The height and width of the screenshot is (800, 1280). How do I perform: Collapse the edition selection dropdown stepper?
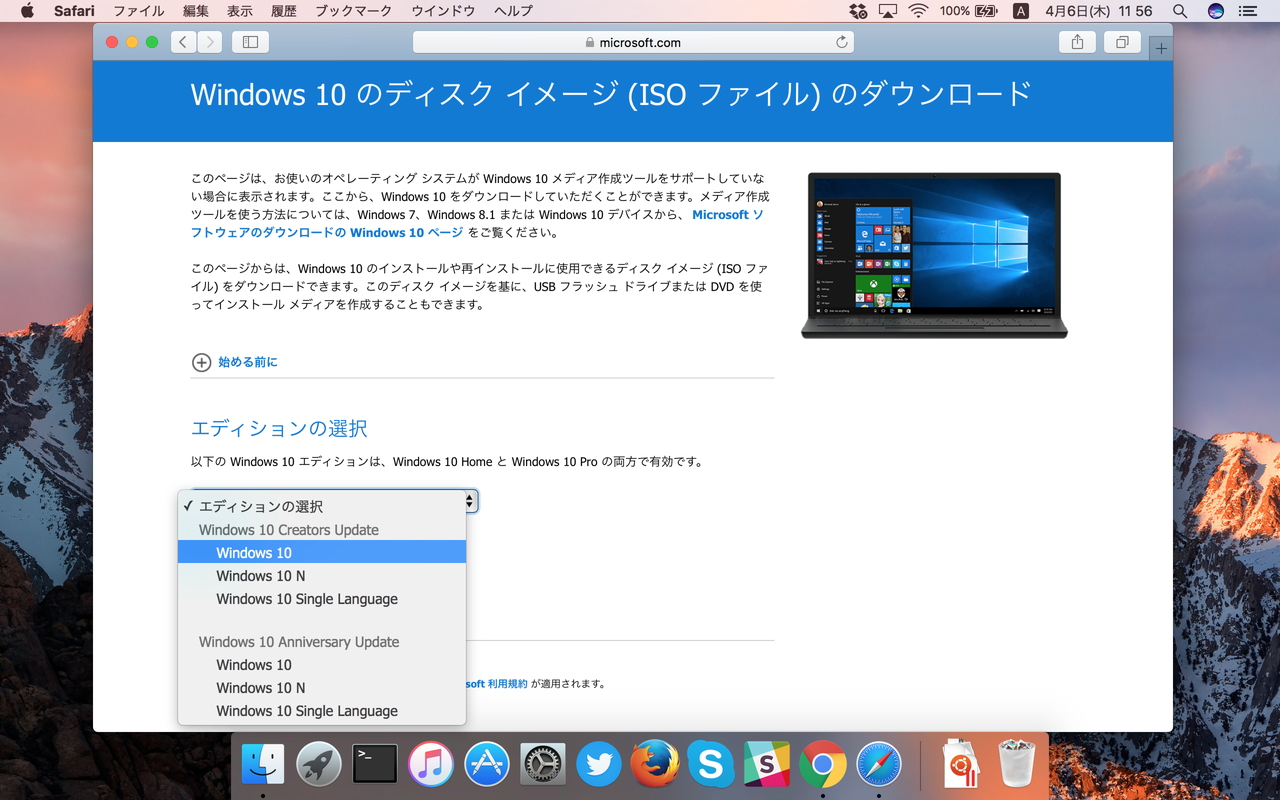469,501
